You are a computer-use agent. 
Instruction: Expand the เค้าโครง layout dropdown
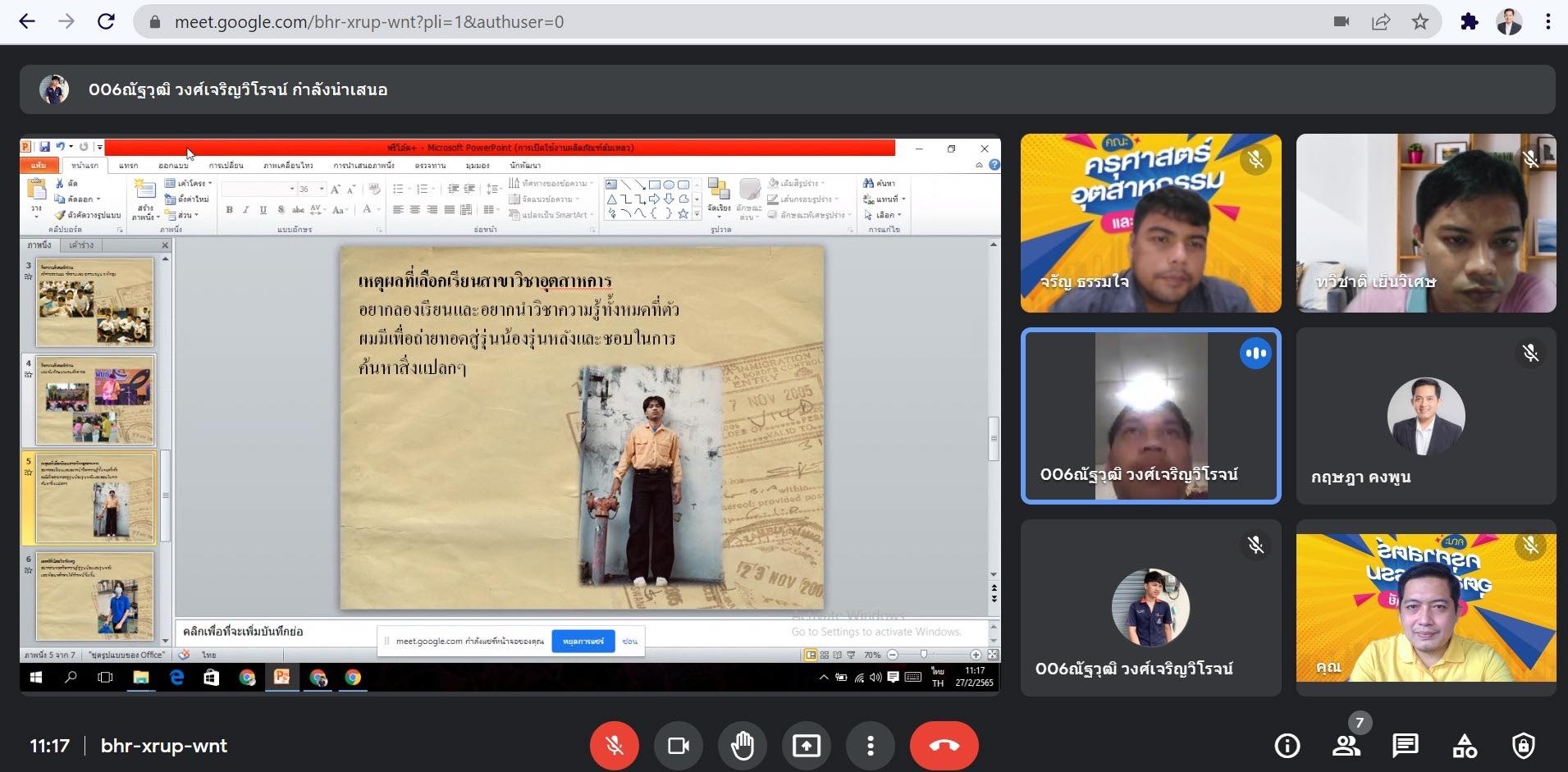pos(188,183)
